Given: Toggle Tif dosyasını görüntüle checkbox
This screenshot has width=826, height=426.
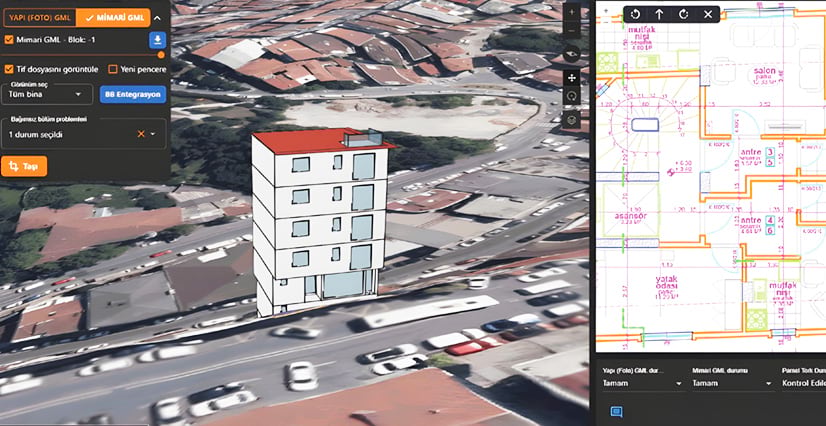Looking at the screenshot, I should point(8,69).
